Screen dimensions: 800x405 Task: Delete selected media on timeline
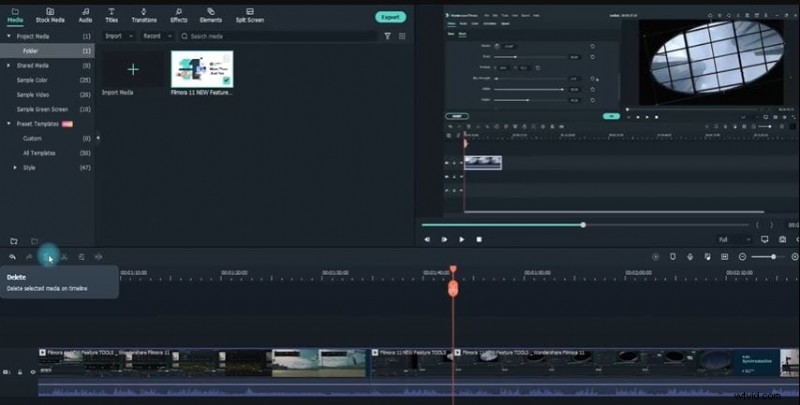pos(47,257)
